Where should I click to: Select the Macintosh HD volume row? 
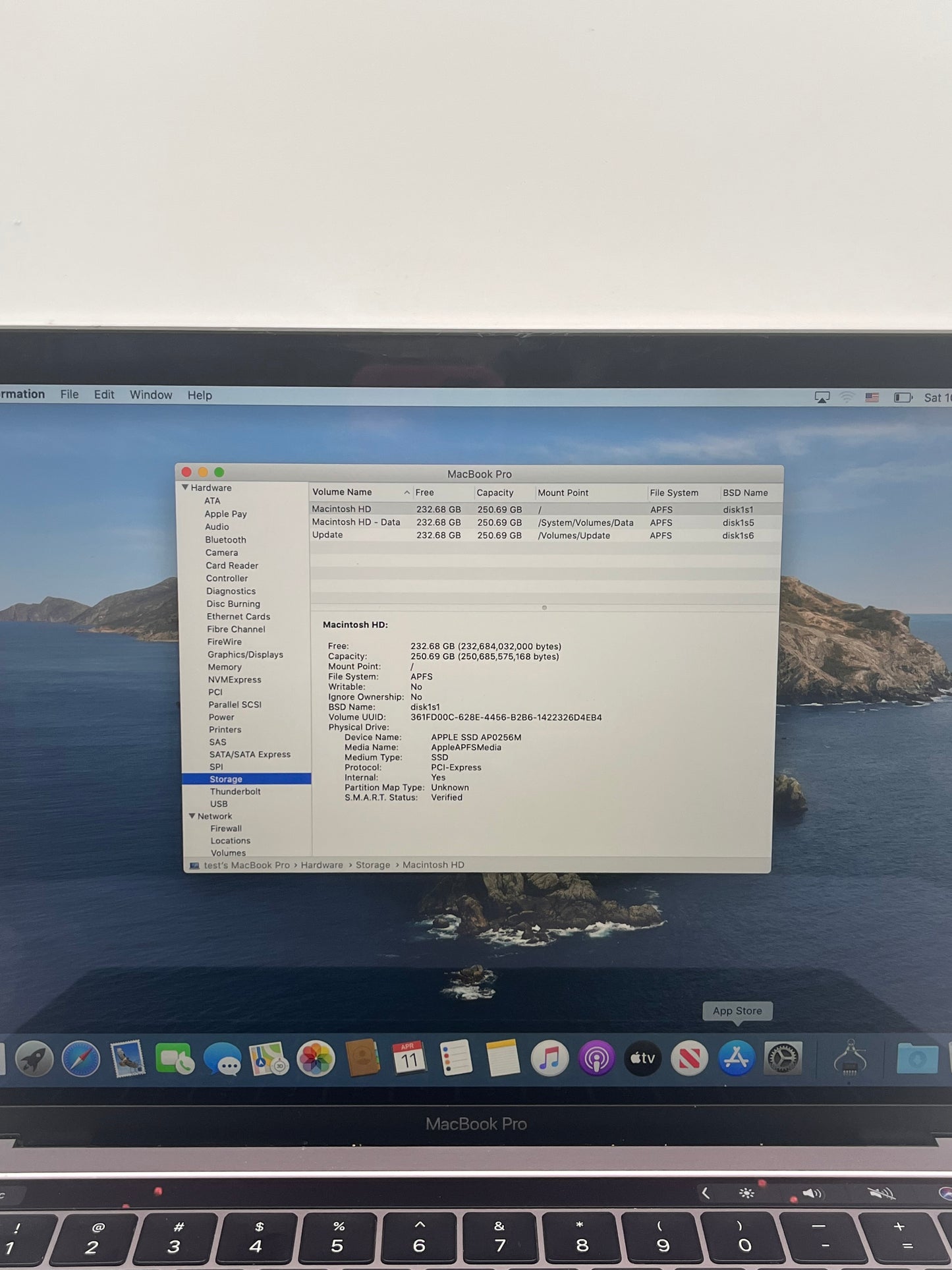(546, 509)
